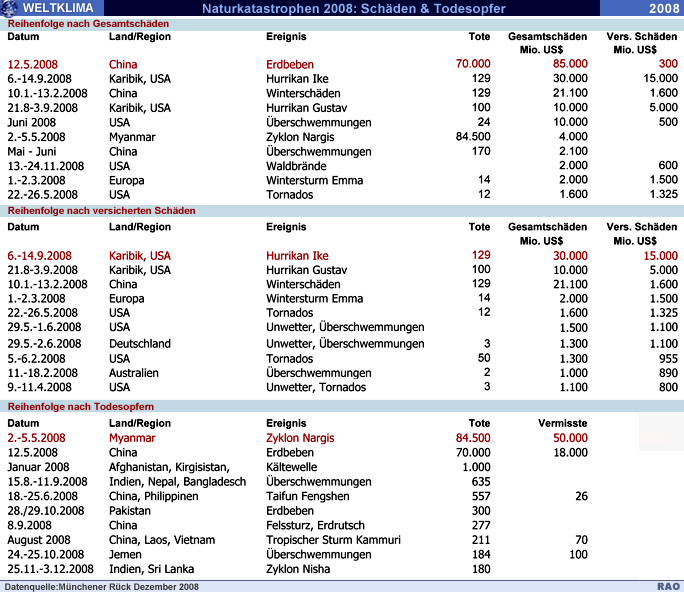Click the heading "Naturkatastrophen 2008: Schäden & Todesopfer"
The height and width of the screenshot is (592, 684).
(354, 8)
